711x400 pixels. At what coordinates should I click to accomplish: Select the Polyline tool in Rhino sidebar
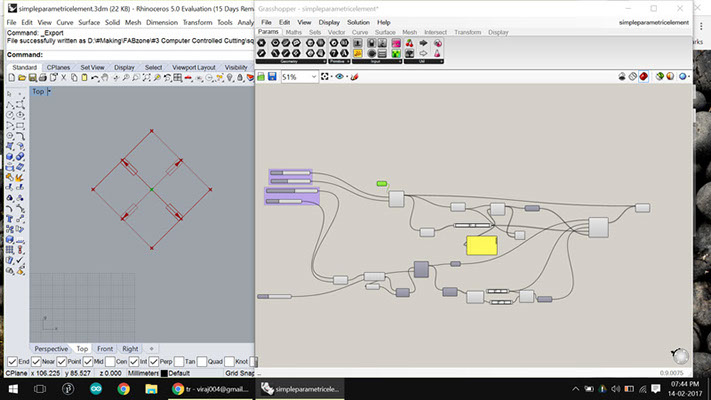pyautogui.click(x=10, y=105)
